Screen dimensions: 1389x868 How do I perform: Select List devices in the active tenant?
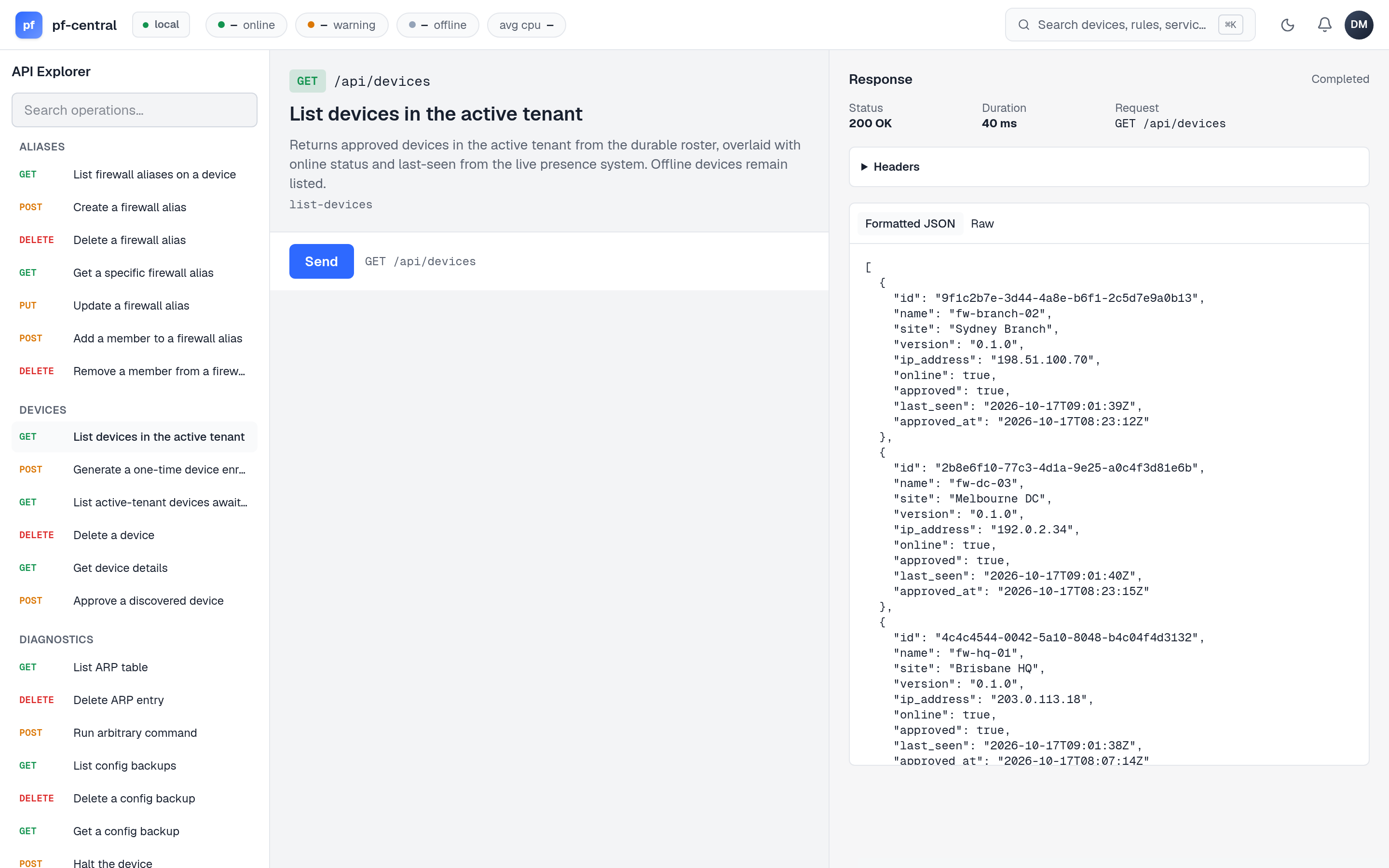(134, 437)
